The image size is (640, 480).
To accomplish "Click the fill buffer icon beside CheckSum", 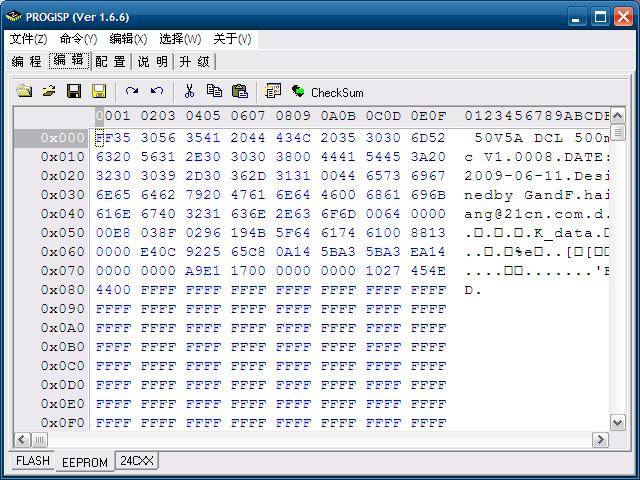I will point(272,91).
